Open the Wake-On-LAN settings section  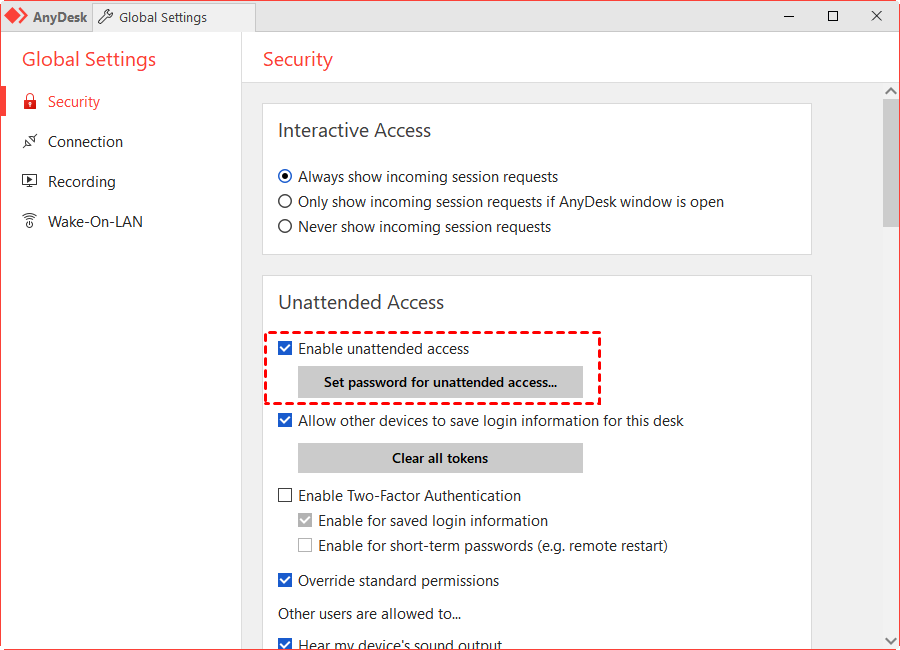(95, 222)
